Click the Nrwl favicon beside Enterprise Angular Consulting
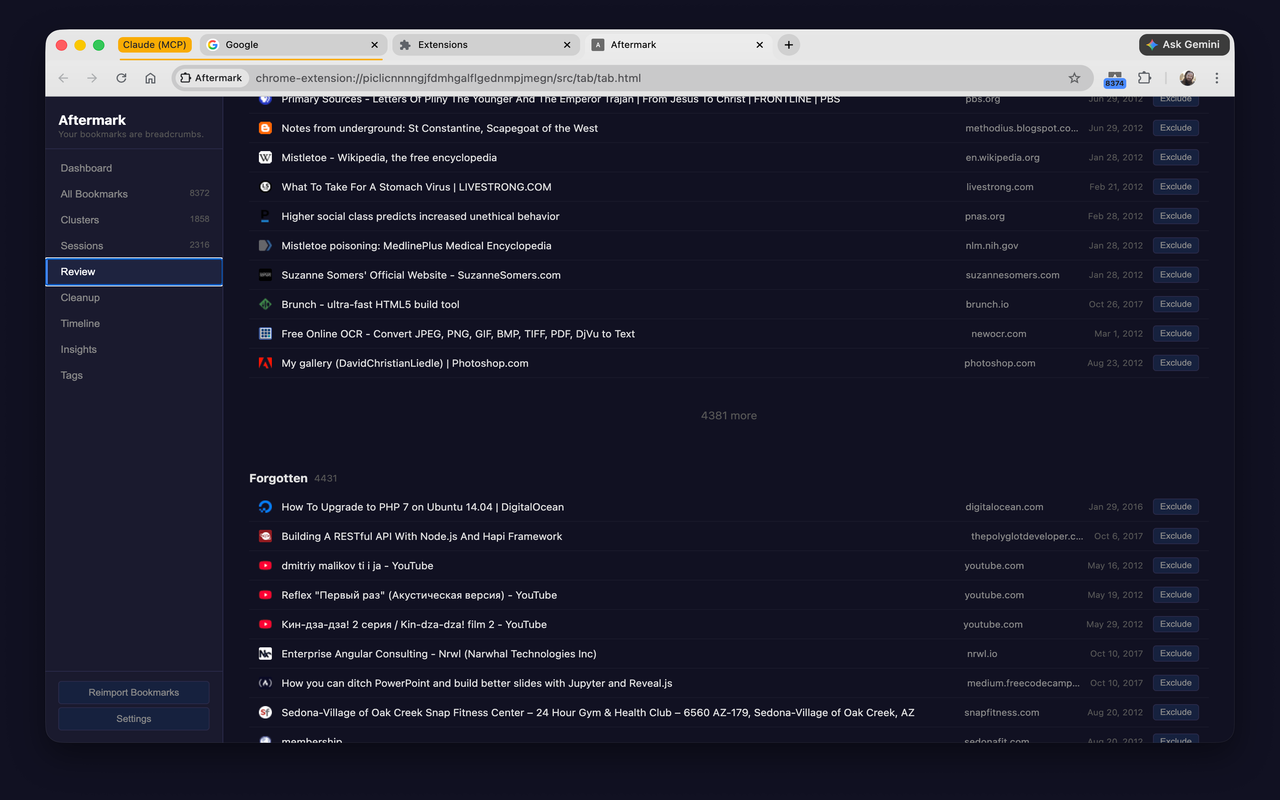The image size is (1280, 800). click(x=265, y=654)
